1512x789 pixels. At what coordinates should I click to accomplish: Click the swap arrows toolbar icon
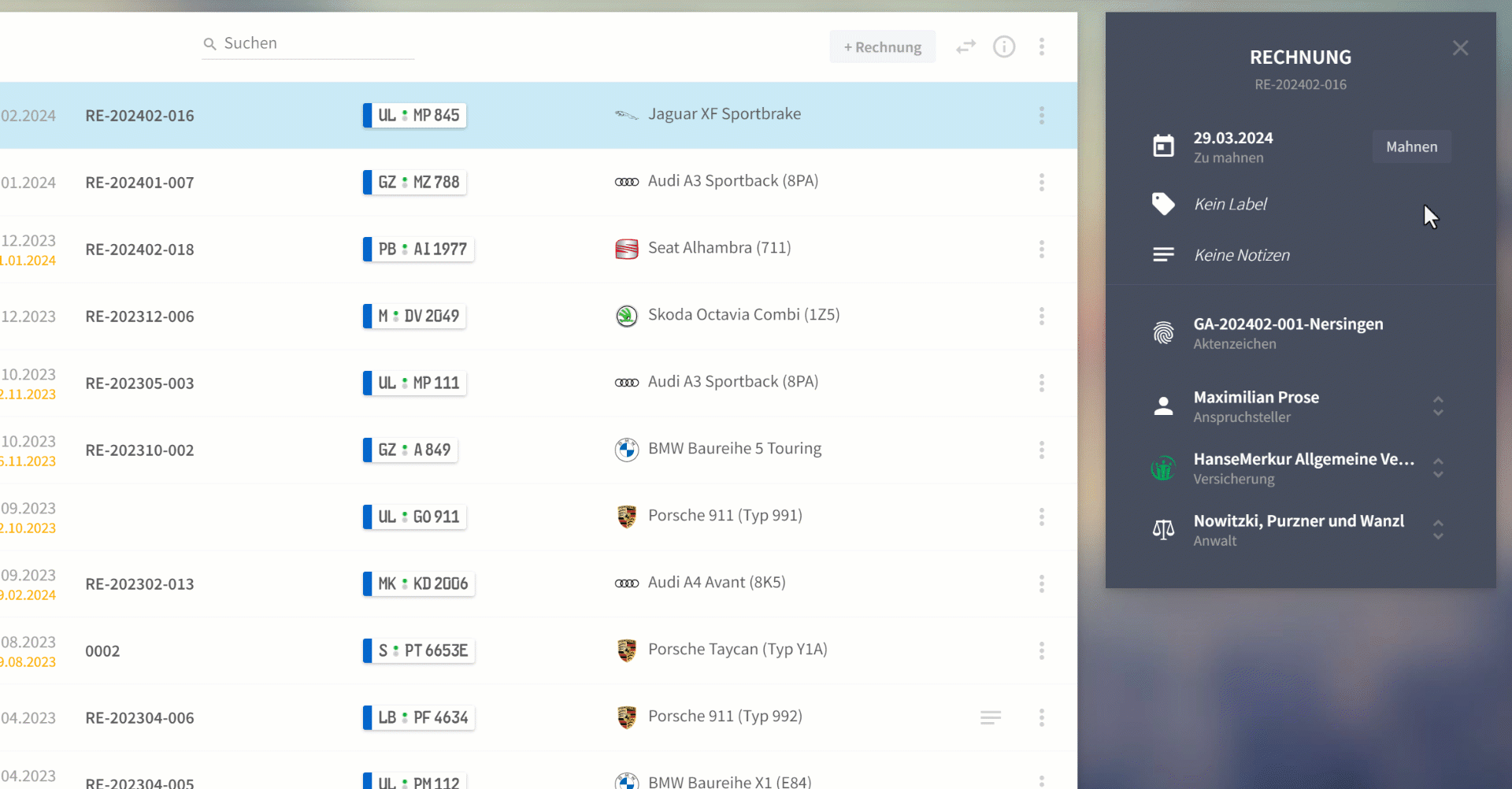[966, 47]
